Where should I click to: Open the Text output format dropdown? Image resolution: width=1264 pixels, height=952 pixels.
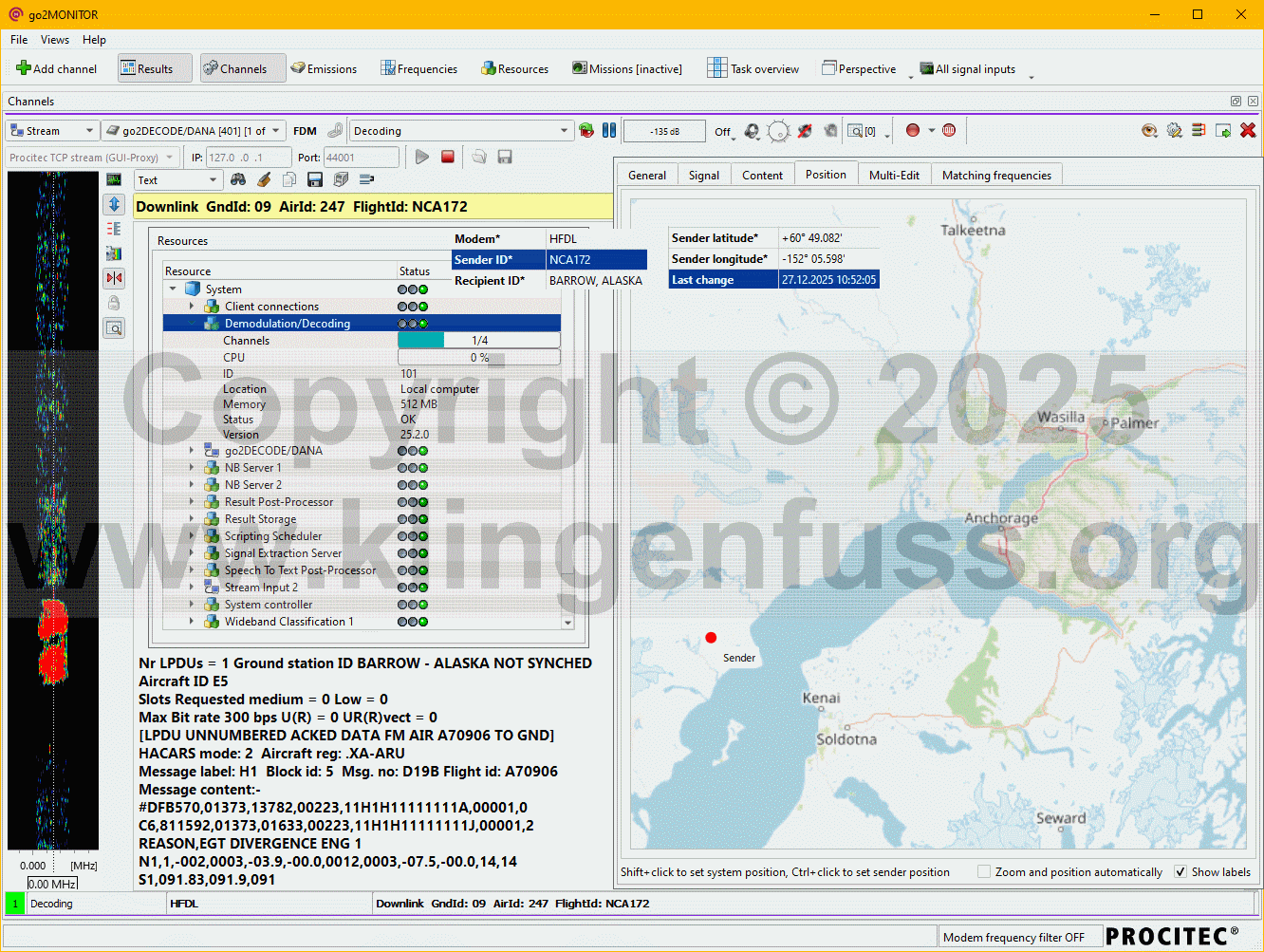(213, 179)
